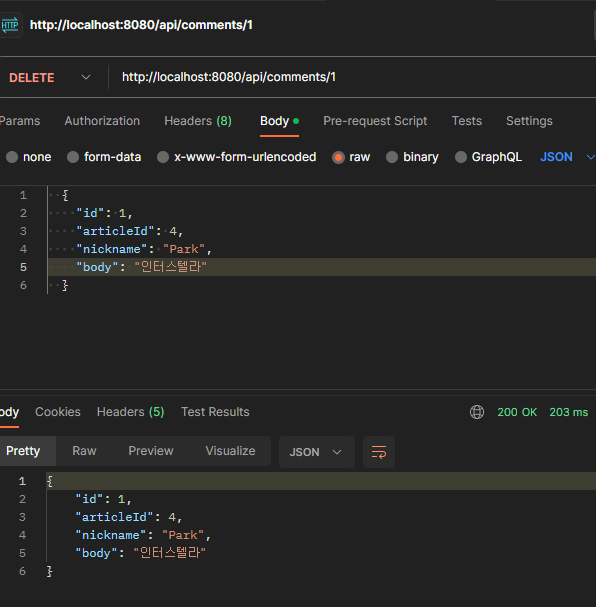Open the response JSON format dropdown
596x607 pixels.
[317, 452]
